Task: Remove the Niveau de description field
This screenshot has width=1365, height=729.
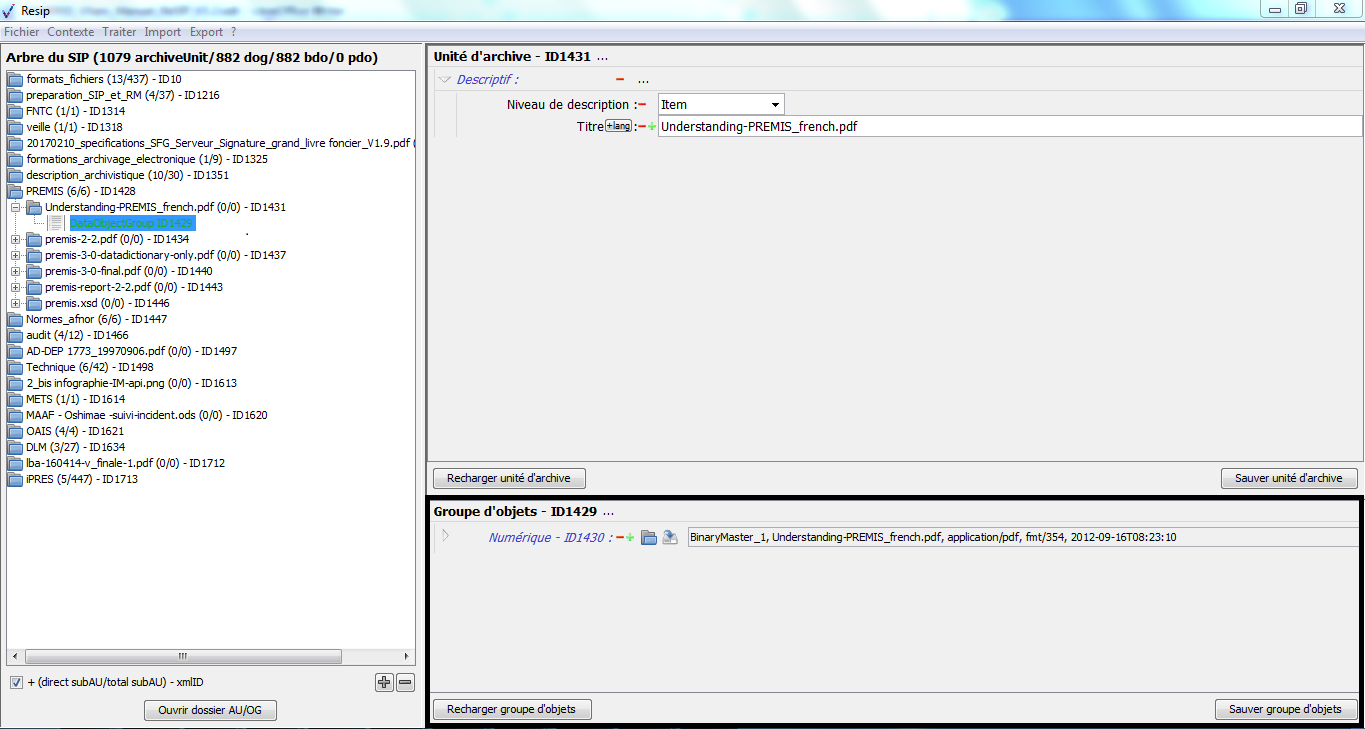Action: (x=642, y=104)
